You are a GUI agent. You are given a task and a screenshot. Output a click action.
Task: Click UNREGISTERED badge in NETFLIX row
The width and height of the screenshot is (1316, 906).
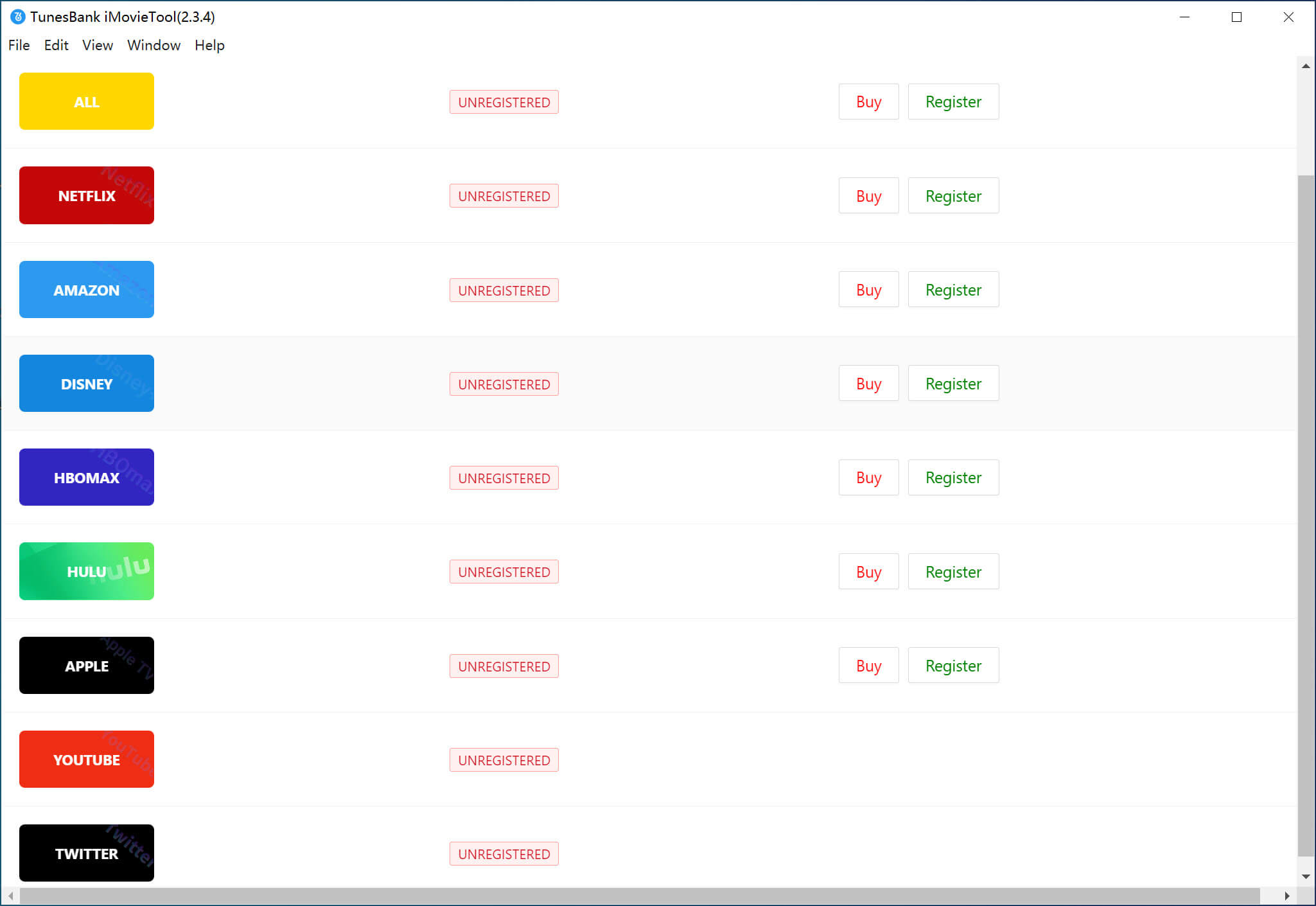(x=504, y=196)
